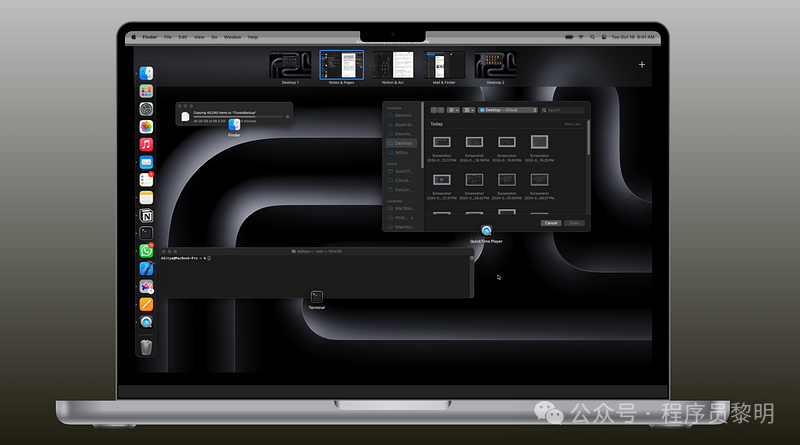Open QuickTime Player in the Dock
The height and width of the screenshot is (445, 800).
pyautogui.click(x=146, y=322)
